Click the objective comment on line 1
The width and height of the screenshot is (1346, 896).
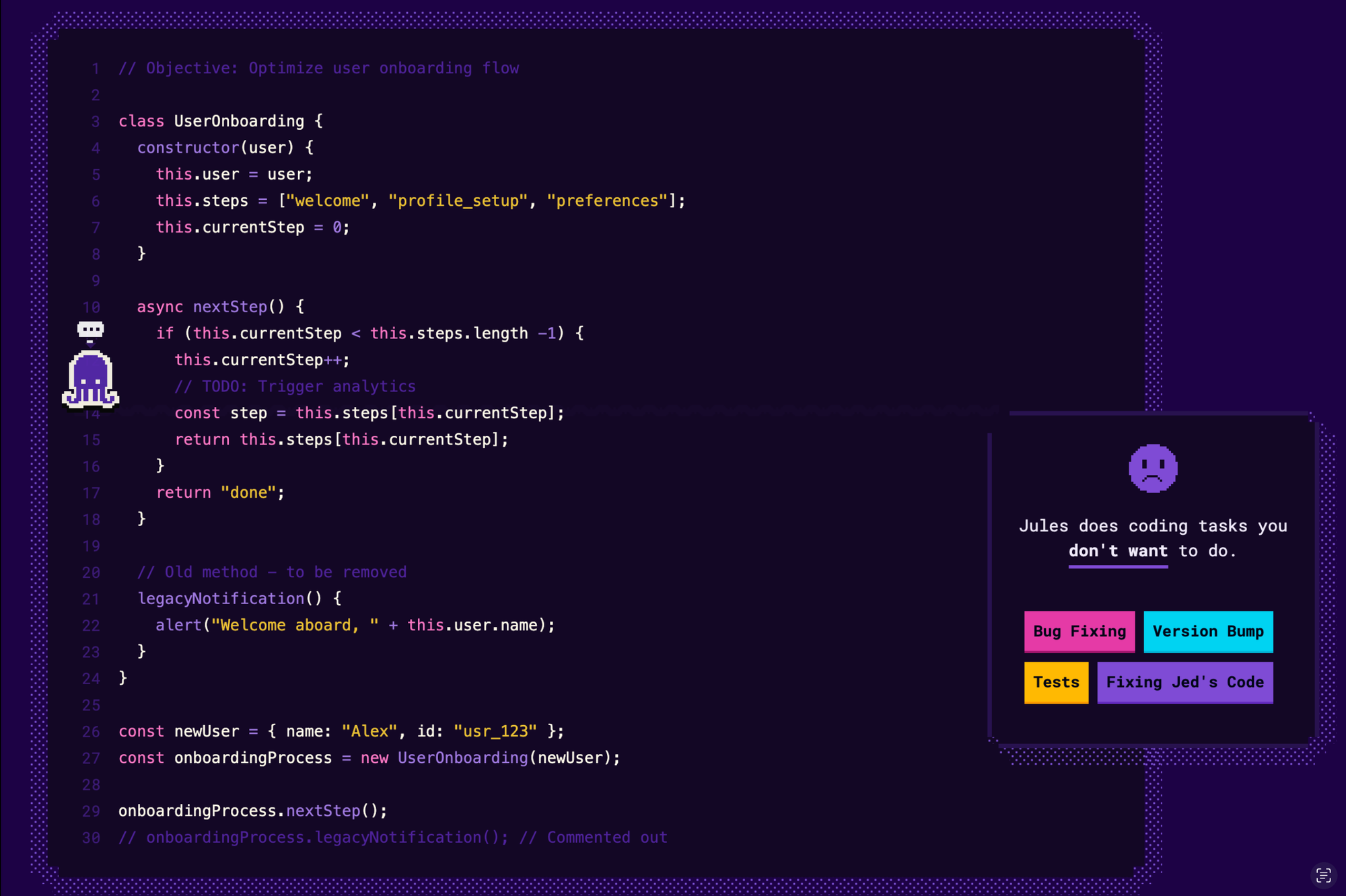click(x=318, y=68)
